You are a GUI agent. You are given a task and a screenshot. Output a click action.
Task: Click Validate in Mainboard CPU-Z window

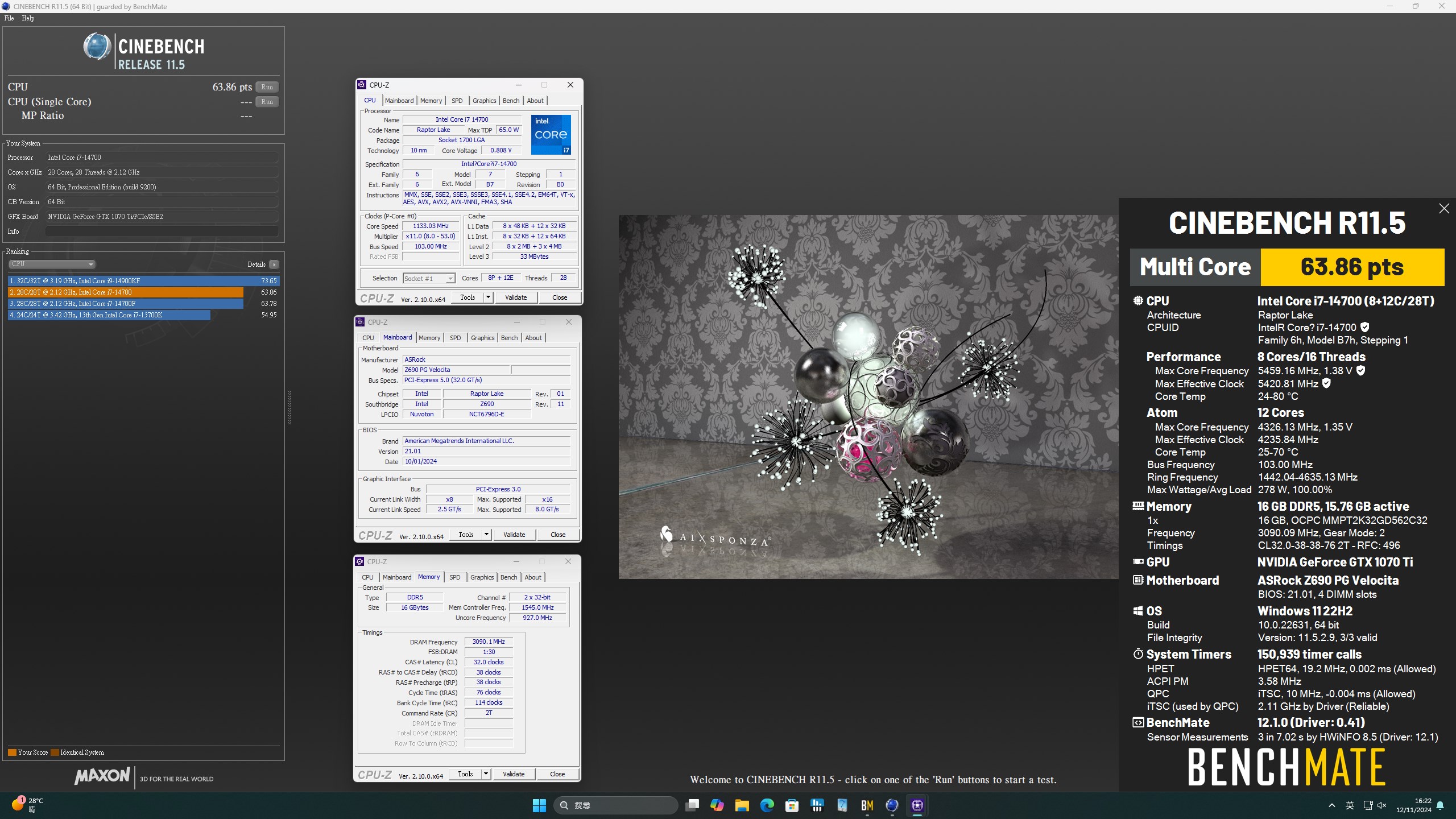click(x=514, y=535)
